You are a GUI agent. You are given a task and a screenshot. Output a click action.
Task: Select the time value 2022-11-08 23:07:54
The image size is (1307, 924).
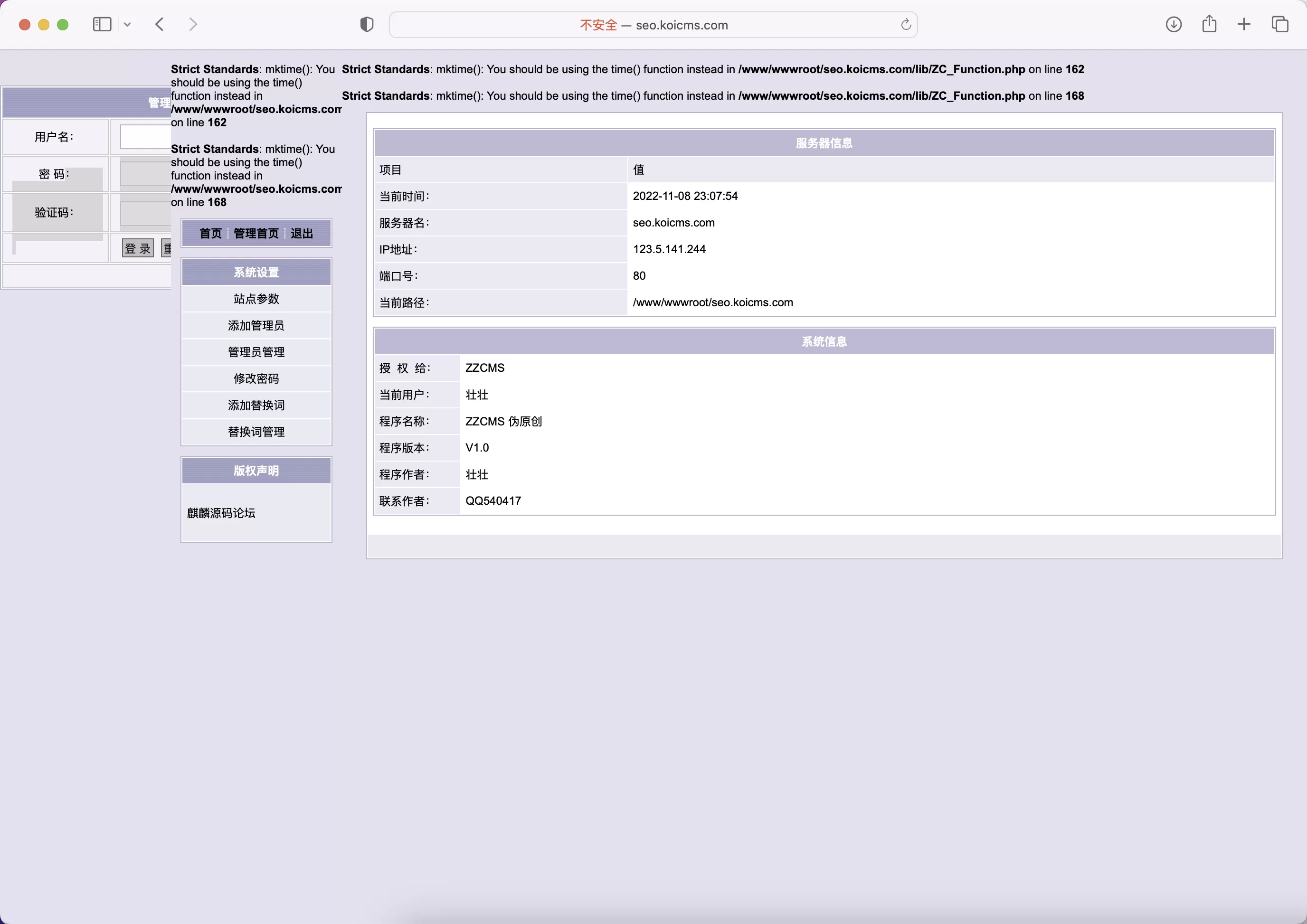tap(685, 196)
